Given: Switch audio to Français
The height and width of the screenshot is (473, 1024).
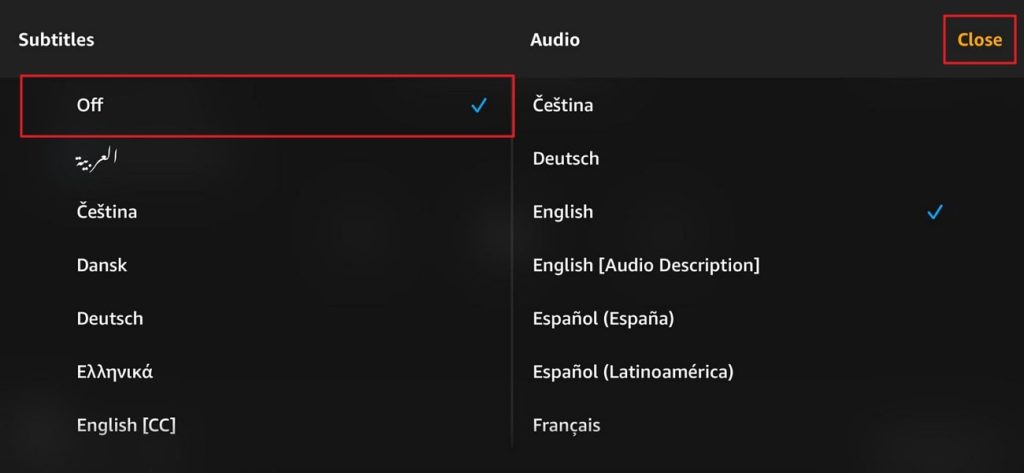Looking at the screenshot, I should [x=567, y=425].
